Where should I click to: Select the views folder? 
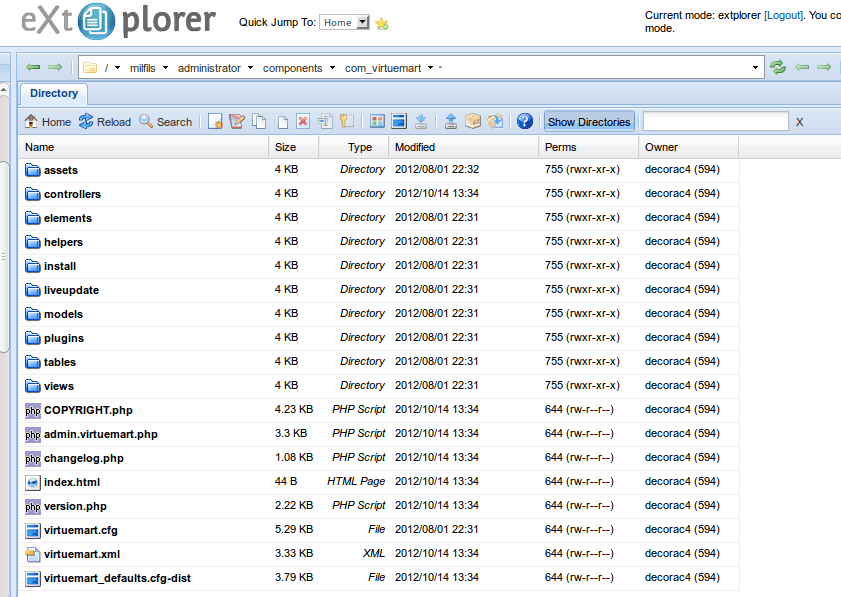(x=379, y=386)
